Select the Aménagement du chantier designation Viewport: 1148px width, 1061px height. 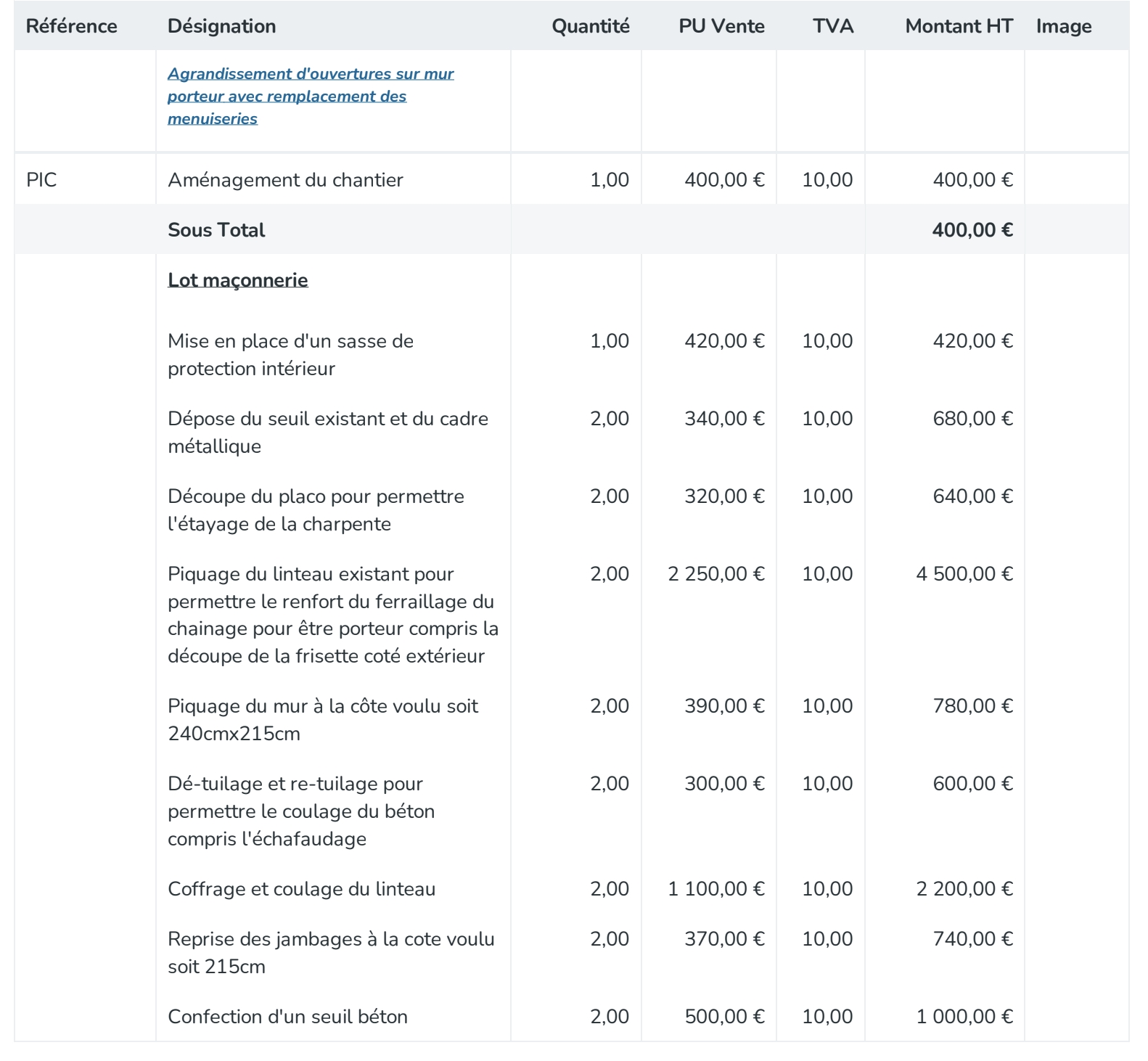point(285,180)
